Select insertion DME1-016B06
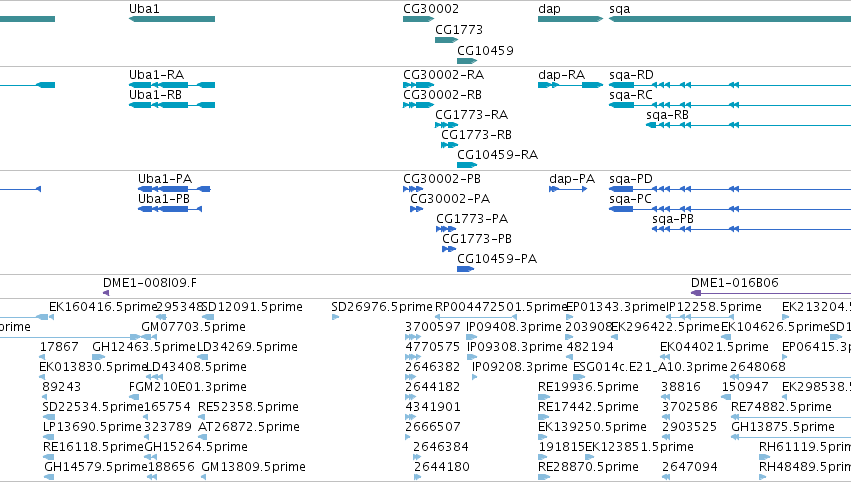Screen dimensions: 851x482 coord(771,293)
